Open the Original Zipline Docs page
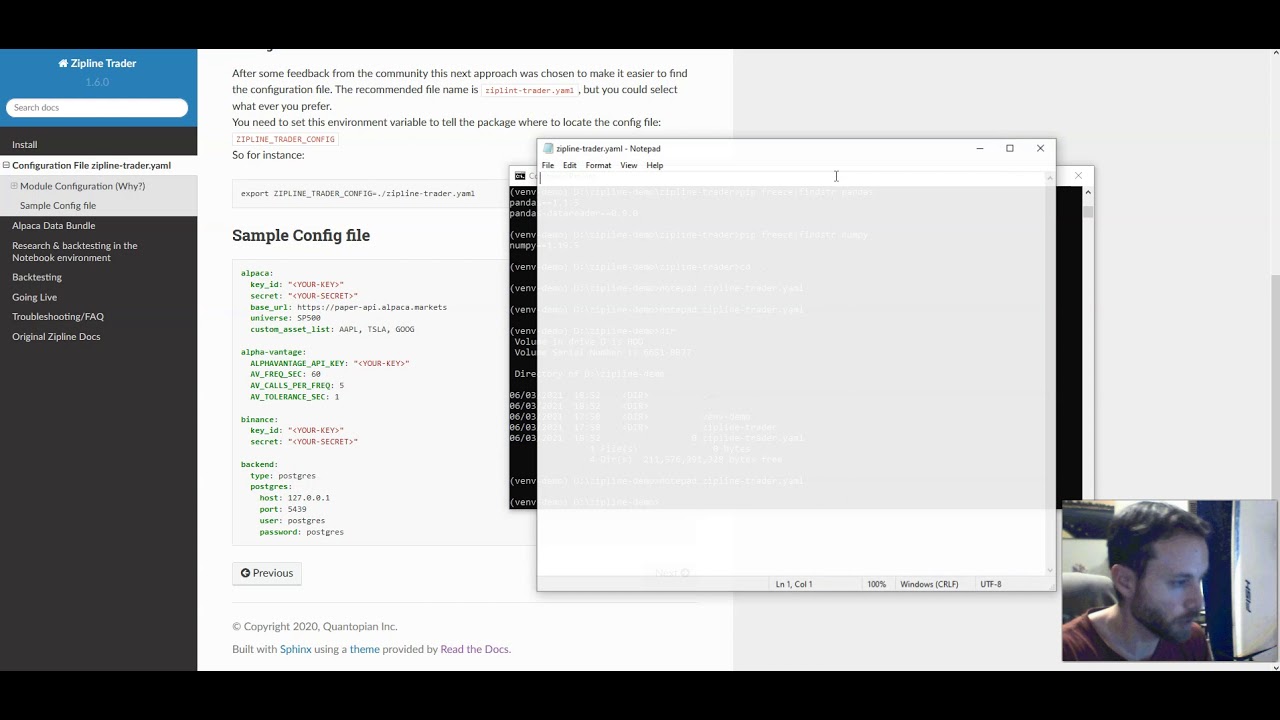 (x=56, y=337)
